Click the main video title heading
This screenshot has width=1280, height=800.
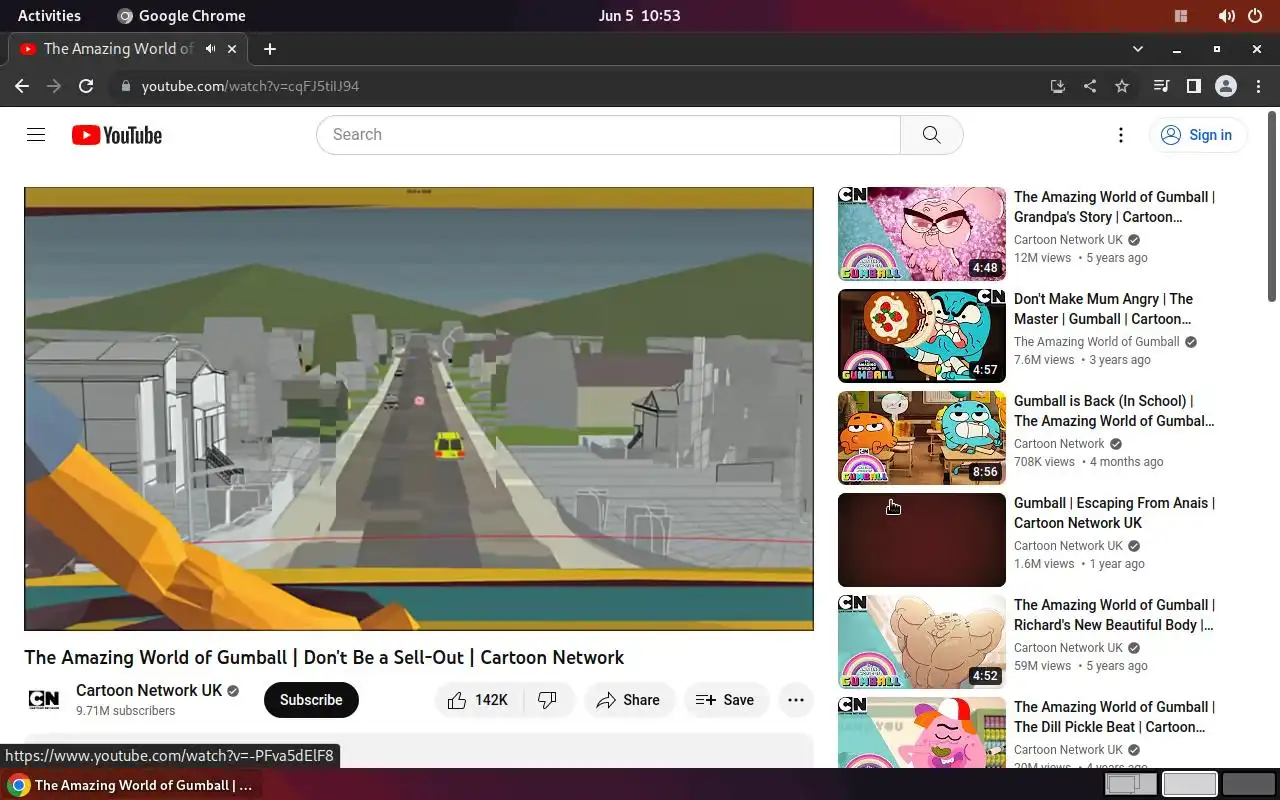(x=324, y=657)
